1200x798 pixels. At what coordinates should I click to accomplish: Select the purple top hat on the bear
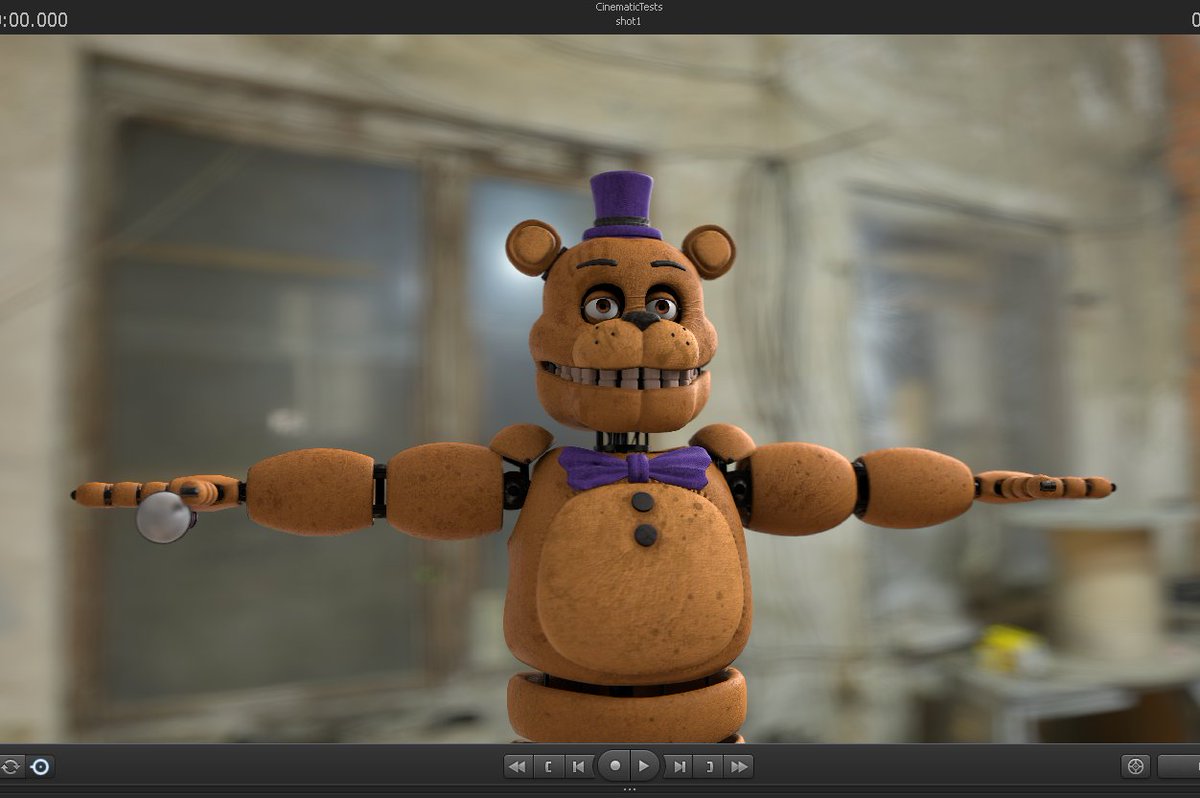[622, 206]
